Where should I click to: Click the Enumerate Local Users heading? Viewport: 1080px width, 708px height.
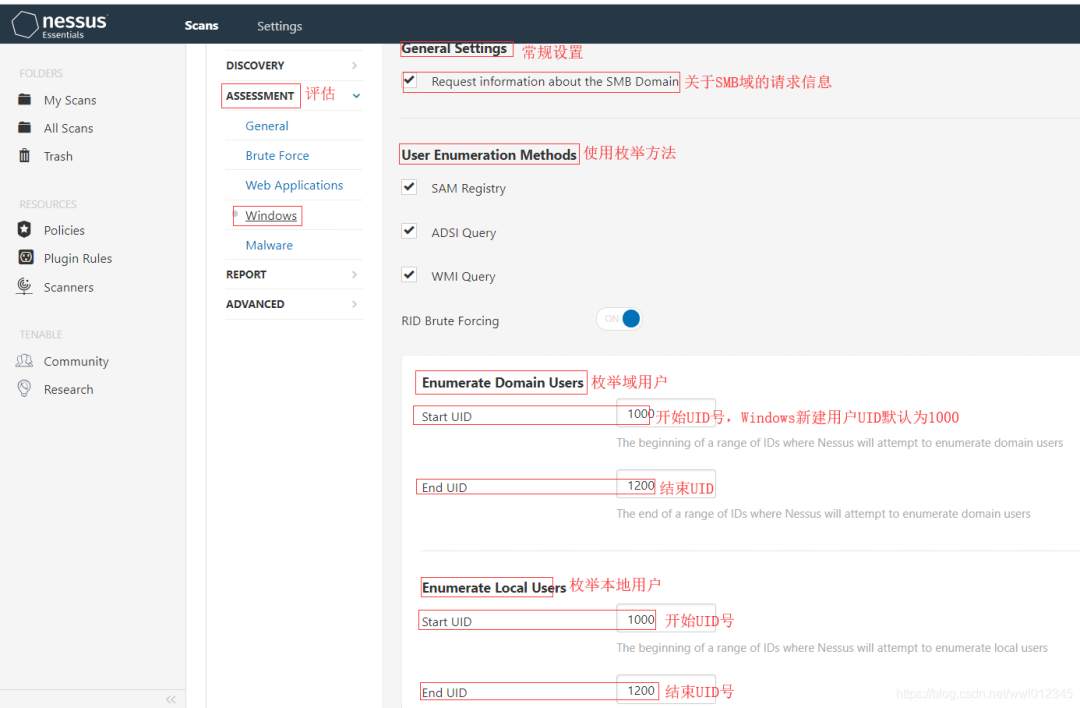pos(494,587)
